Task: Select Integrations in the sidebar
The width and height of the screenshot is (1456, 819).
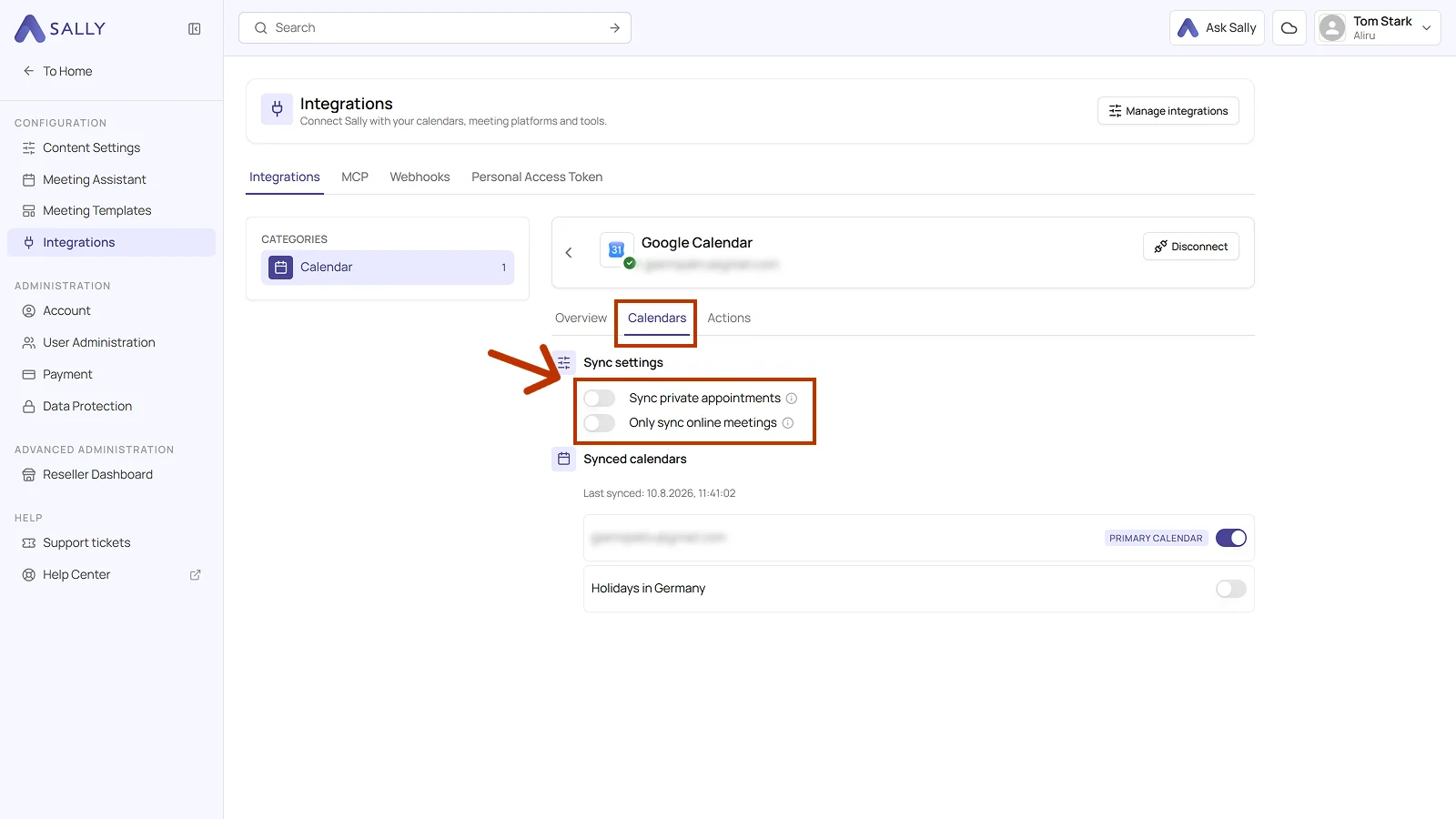Action: point(111,243)
